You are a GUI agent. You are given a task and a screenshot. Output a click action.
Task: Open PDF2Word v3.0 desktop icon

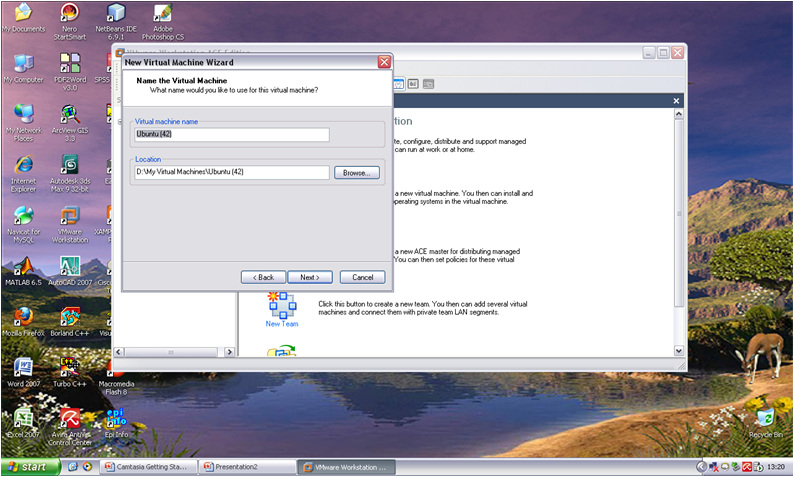[x=70, y=72]
